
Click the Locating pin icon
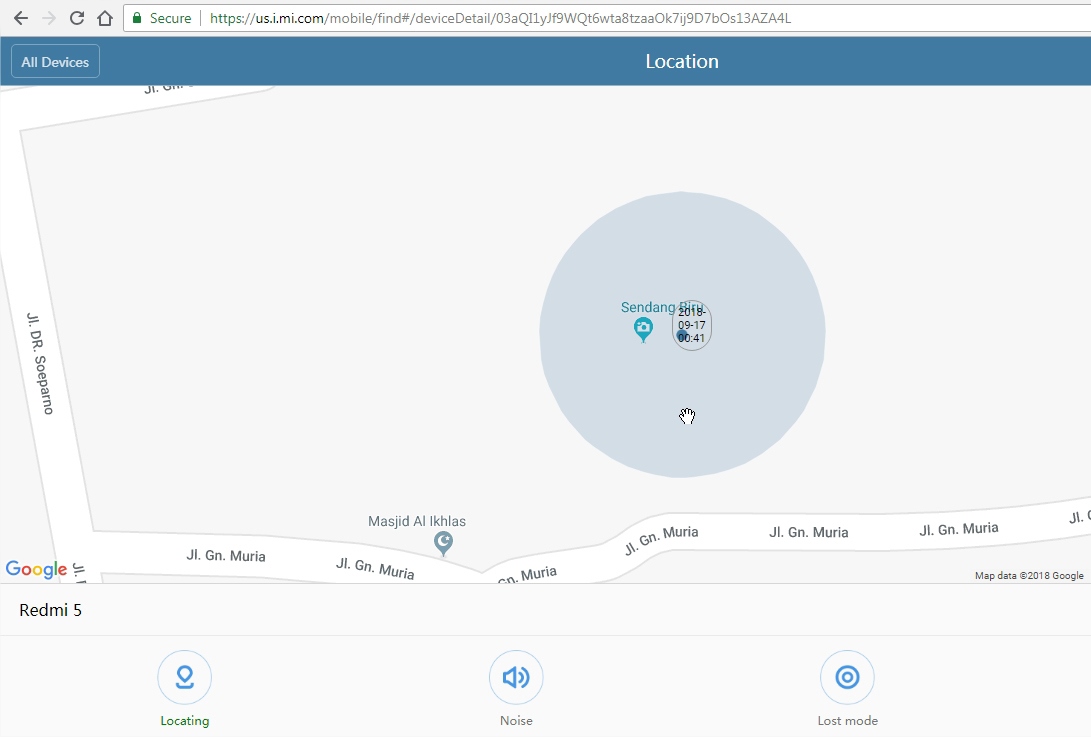tap(184, 678)
